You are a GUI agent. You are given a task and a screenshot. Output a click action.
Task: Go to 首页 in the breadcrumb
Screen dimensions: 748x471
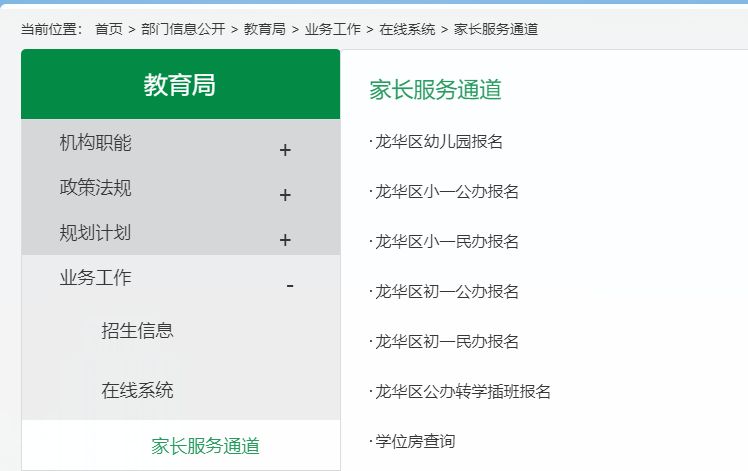pos(109,29)
